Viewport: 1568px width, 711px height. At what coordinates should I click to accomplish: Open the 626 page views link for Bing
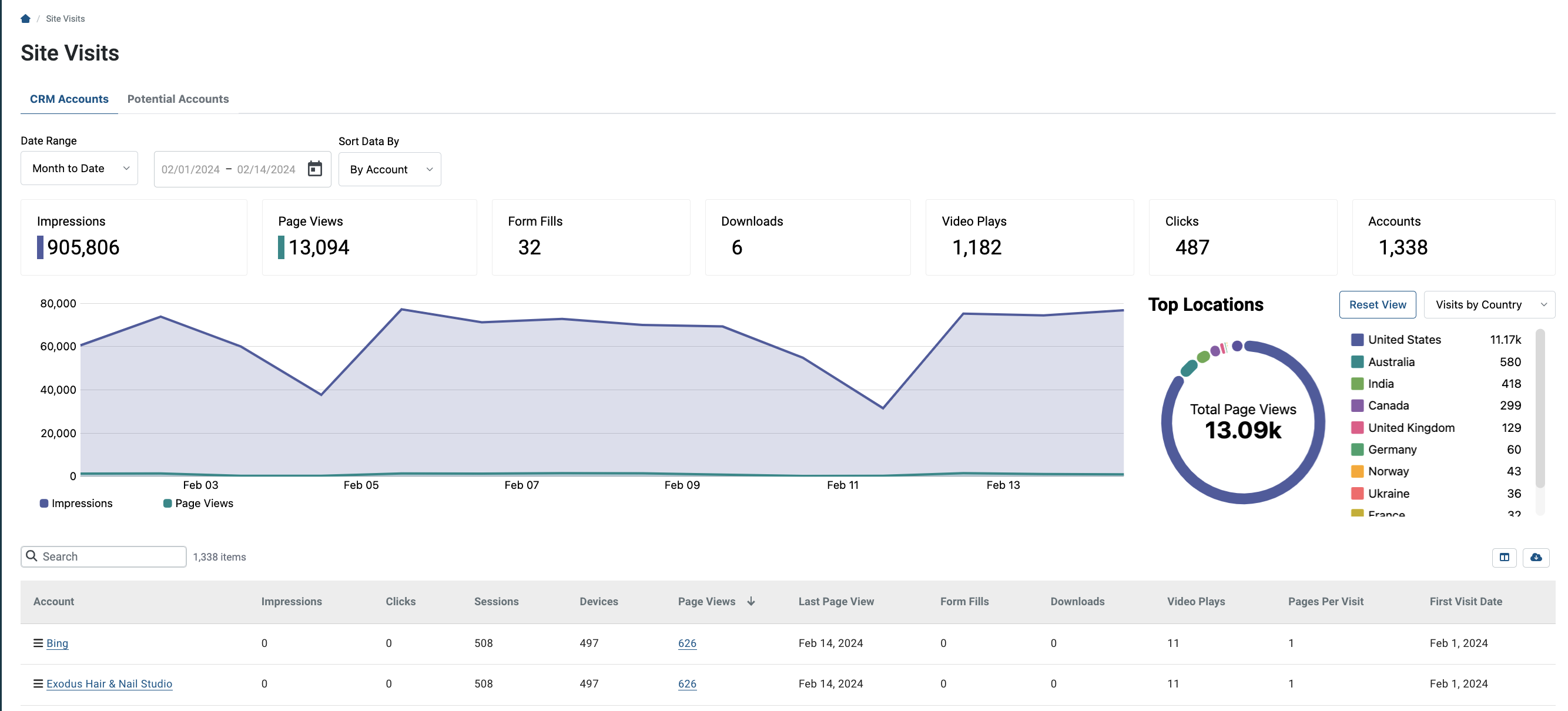click(x=687, y=643)
